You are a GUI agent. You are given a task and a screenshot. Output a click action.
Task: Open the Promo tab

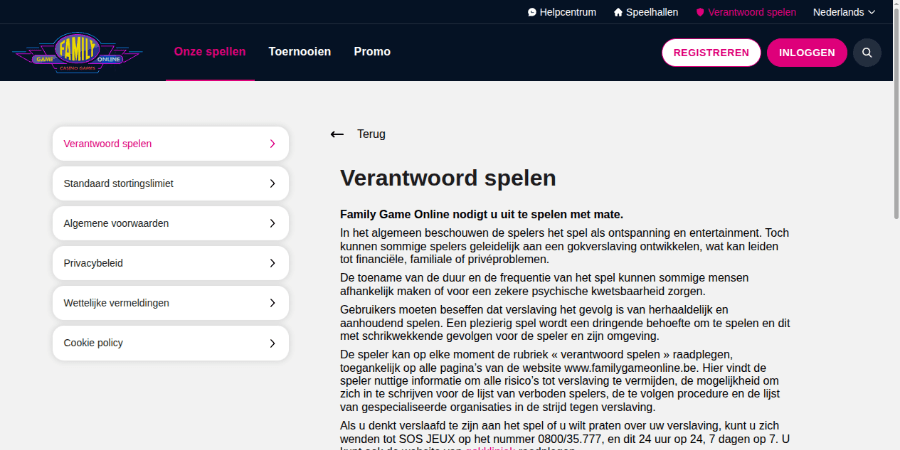click(x=372, y=52)
